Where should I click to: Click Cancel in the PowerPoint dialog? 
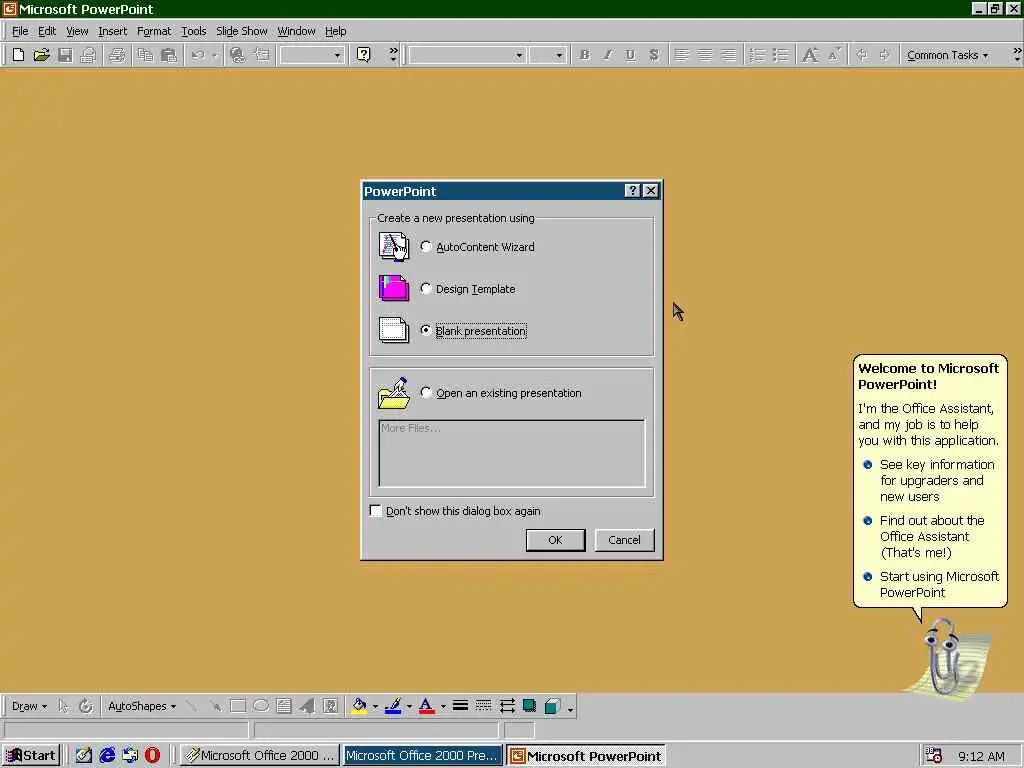[x=624, y=540]
